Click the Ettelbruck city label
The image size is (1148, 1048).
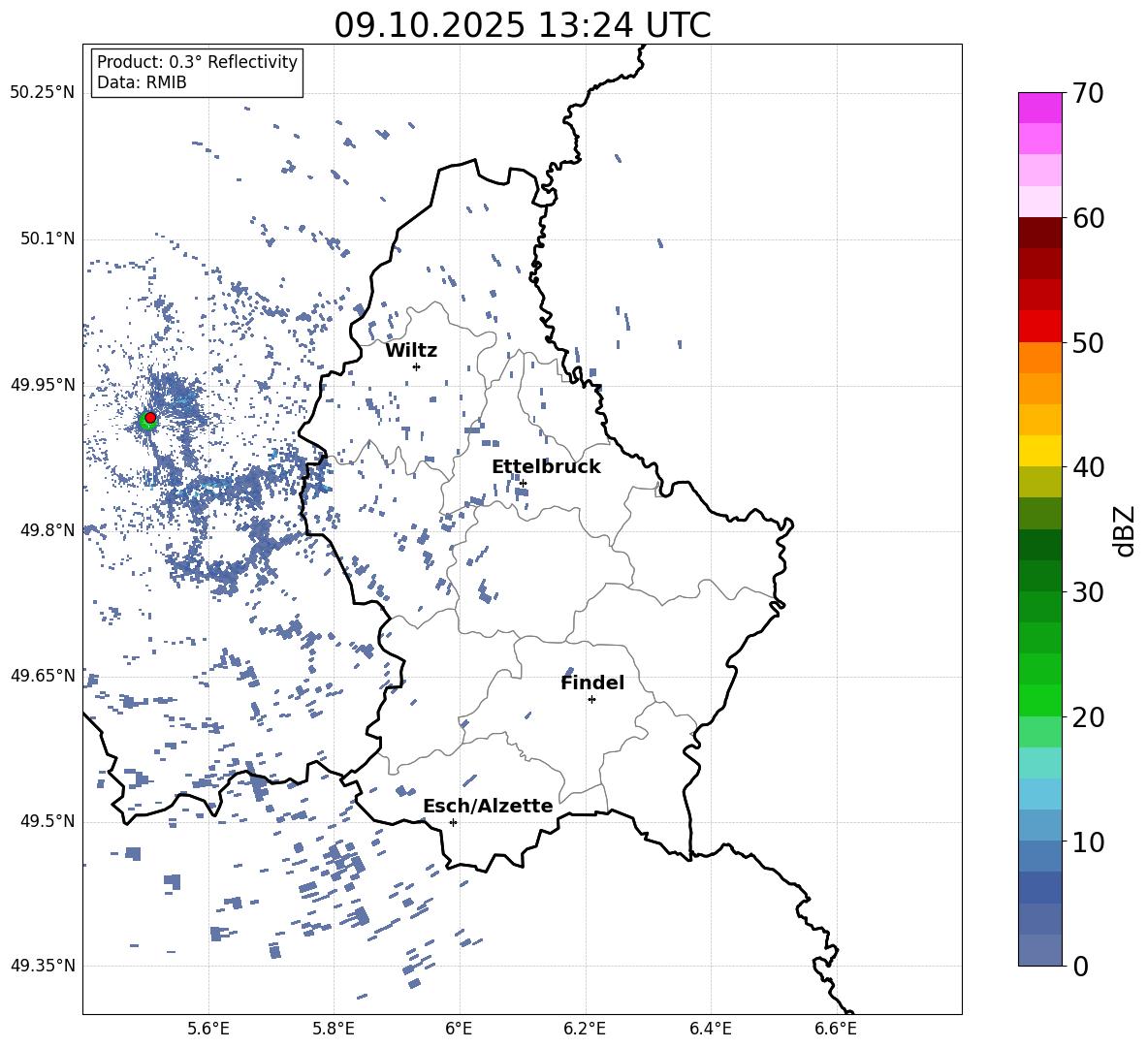click(x=546, y=467)
